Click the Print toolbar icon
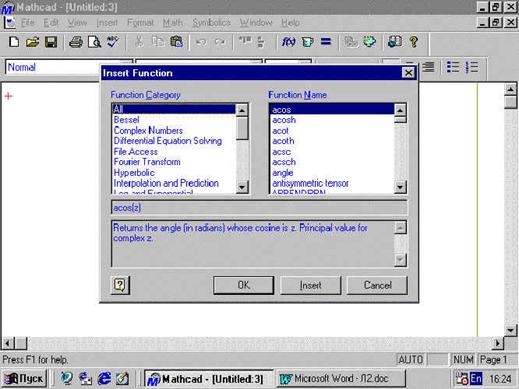Image resolution: width=519 pixels, height=389 pixels. tap(76, 42)
